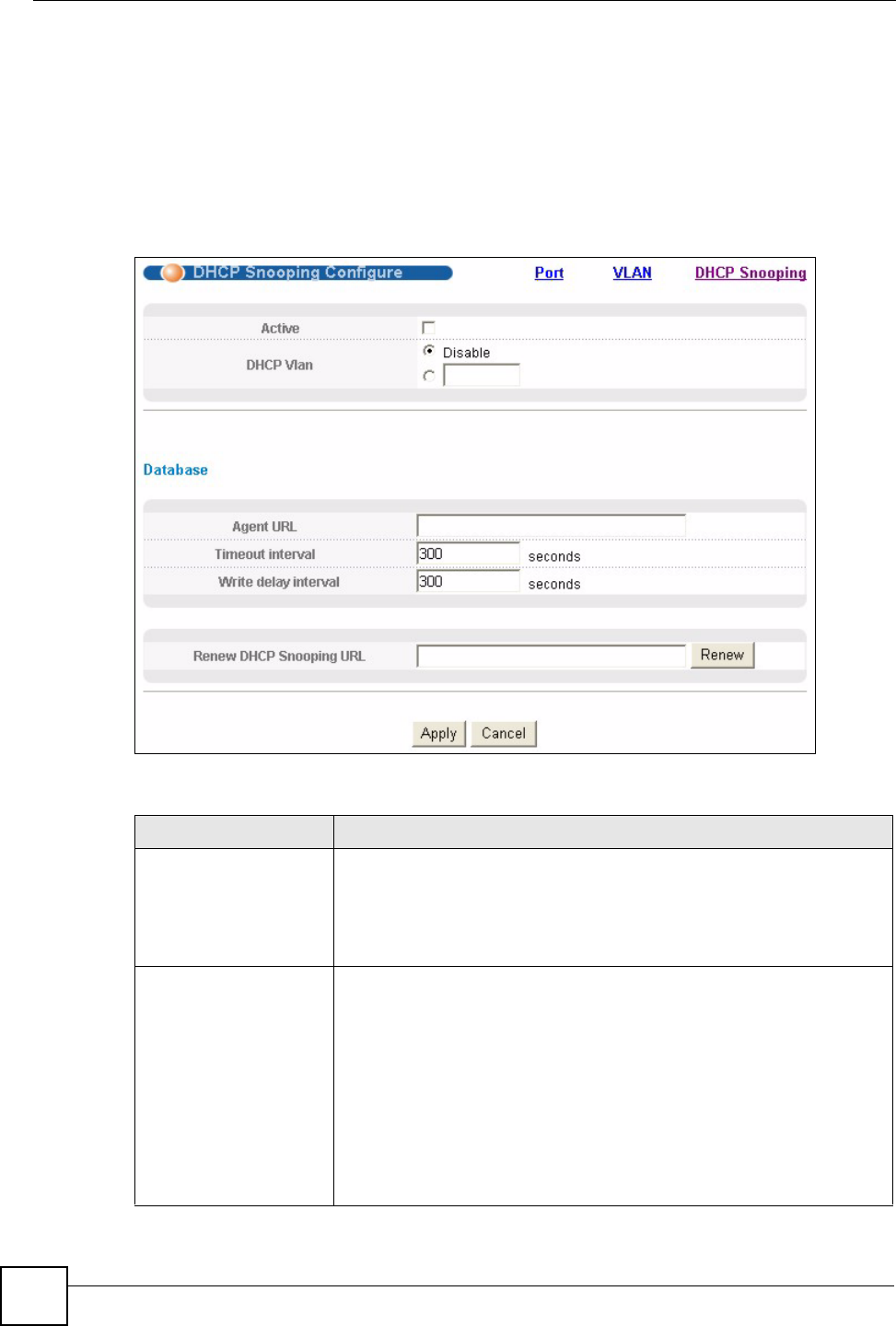The image size is (896, 1326).
Task: Click the Apply button
Action: tap(439, 734)
